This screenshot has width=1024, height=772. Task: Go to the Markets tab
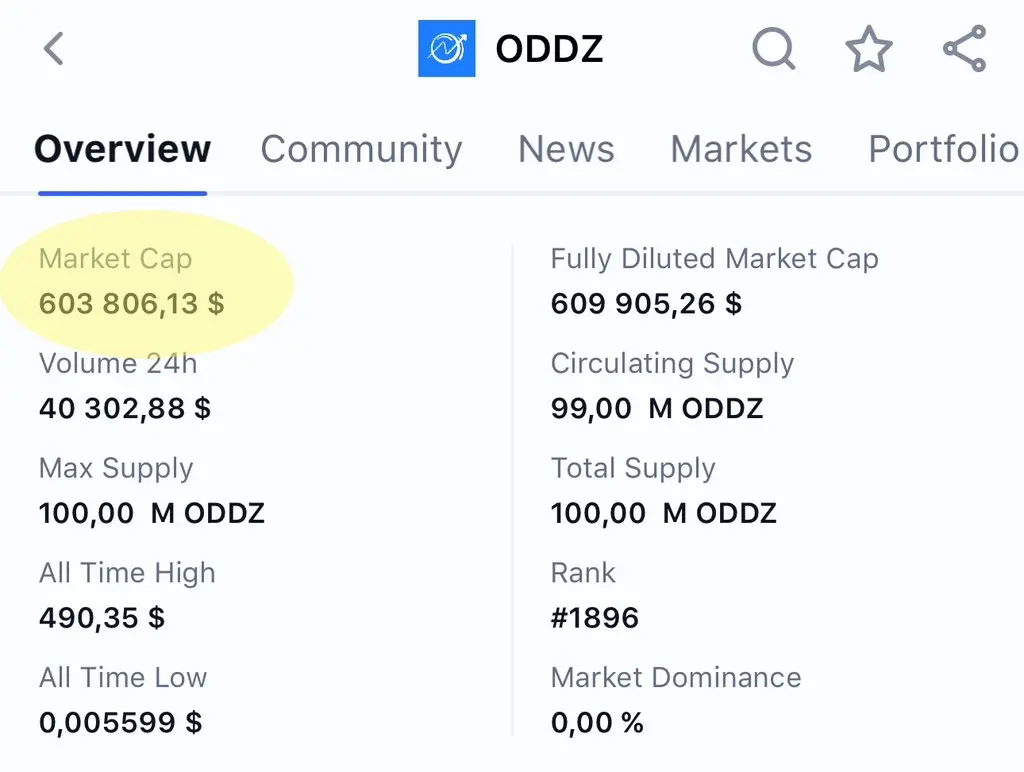click(x=741, y=149)
